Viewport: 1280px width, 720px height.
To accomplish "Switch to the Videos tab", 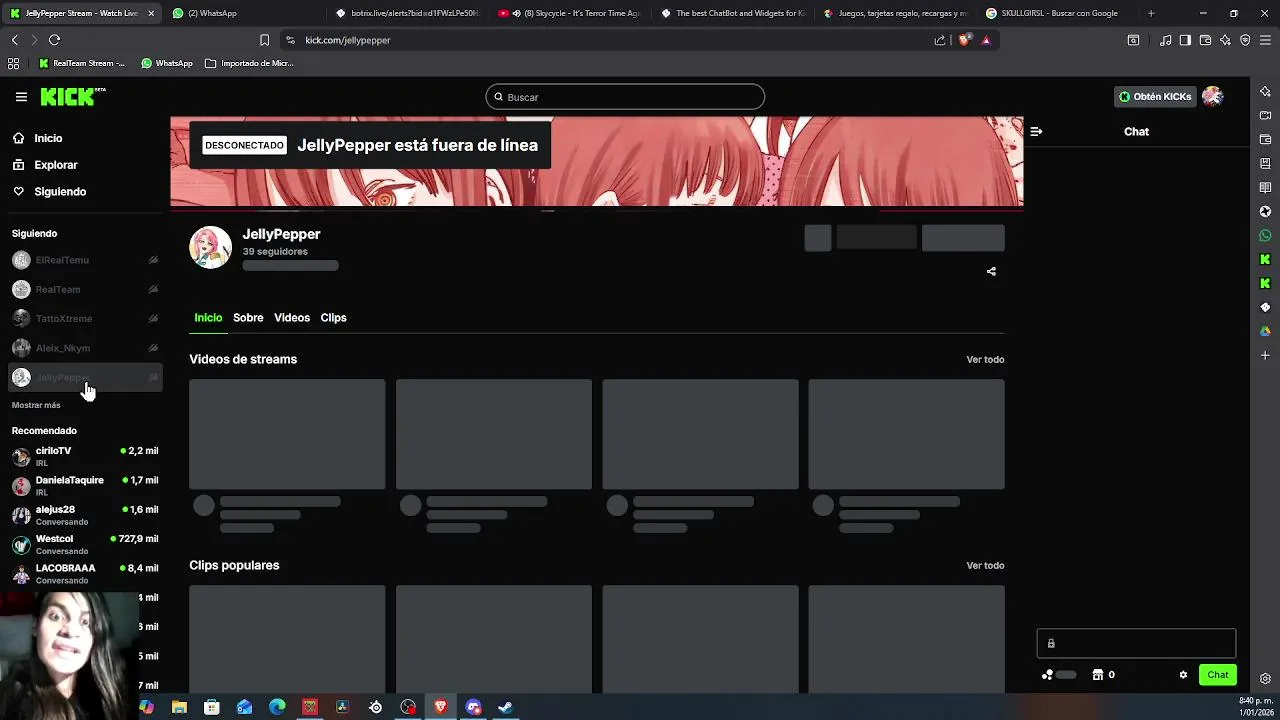I will [x=292, y=317].
